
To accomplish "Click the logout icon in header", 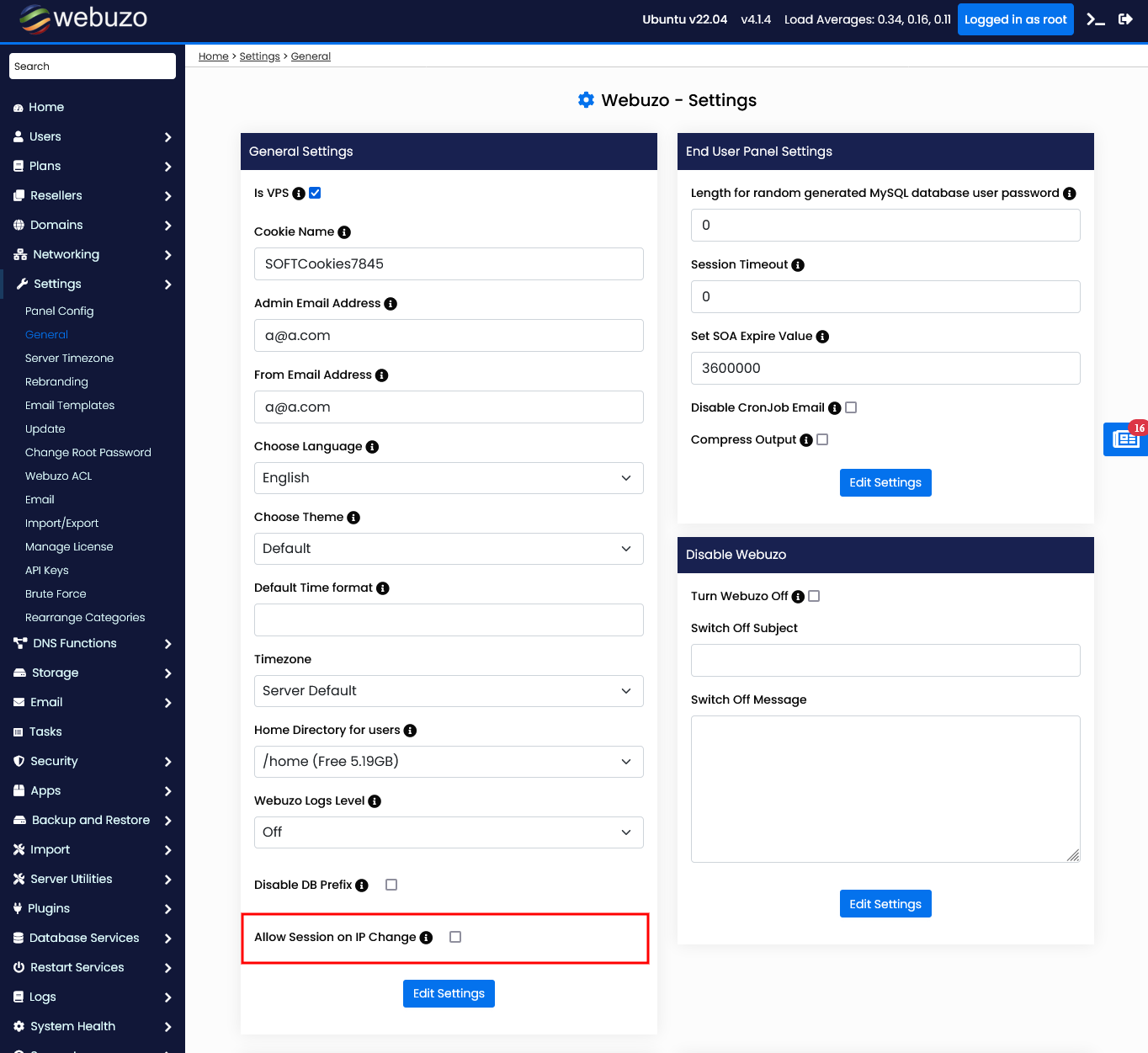I will click(1125, 19).
